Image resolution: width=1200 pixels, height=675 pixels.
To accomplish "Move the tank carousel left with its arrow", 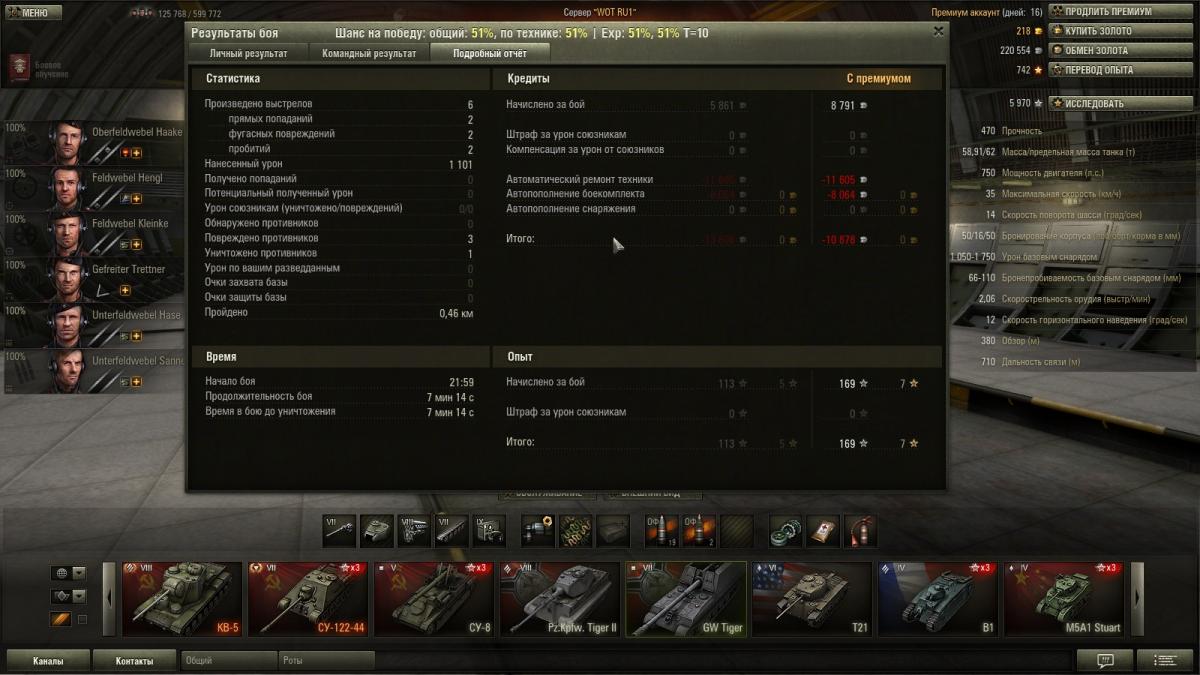I will coord(110,598).
